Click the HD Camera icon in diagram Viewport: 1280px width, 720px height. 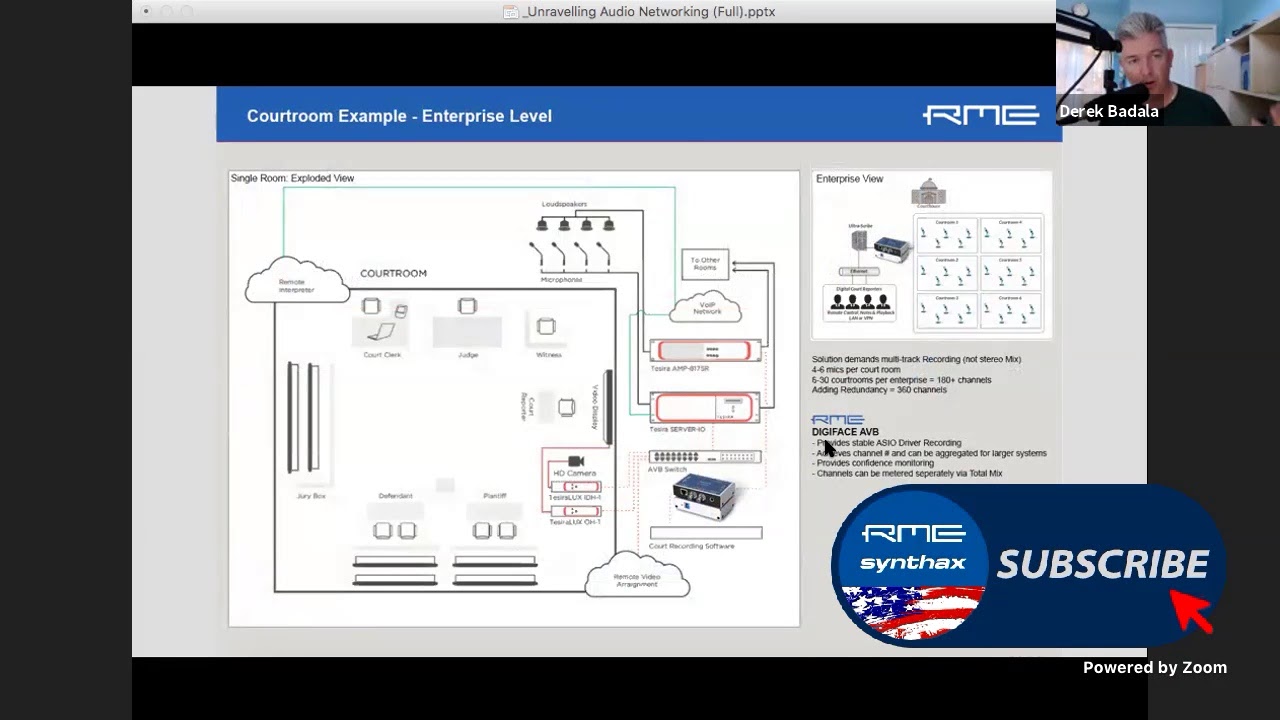pyautogui.click(x=575, y=461)
